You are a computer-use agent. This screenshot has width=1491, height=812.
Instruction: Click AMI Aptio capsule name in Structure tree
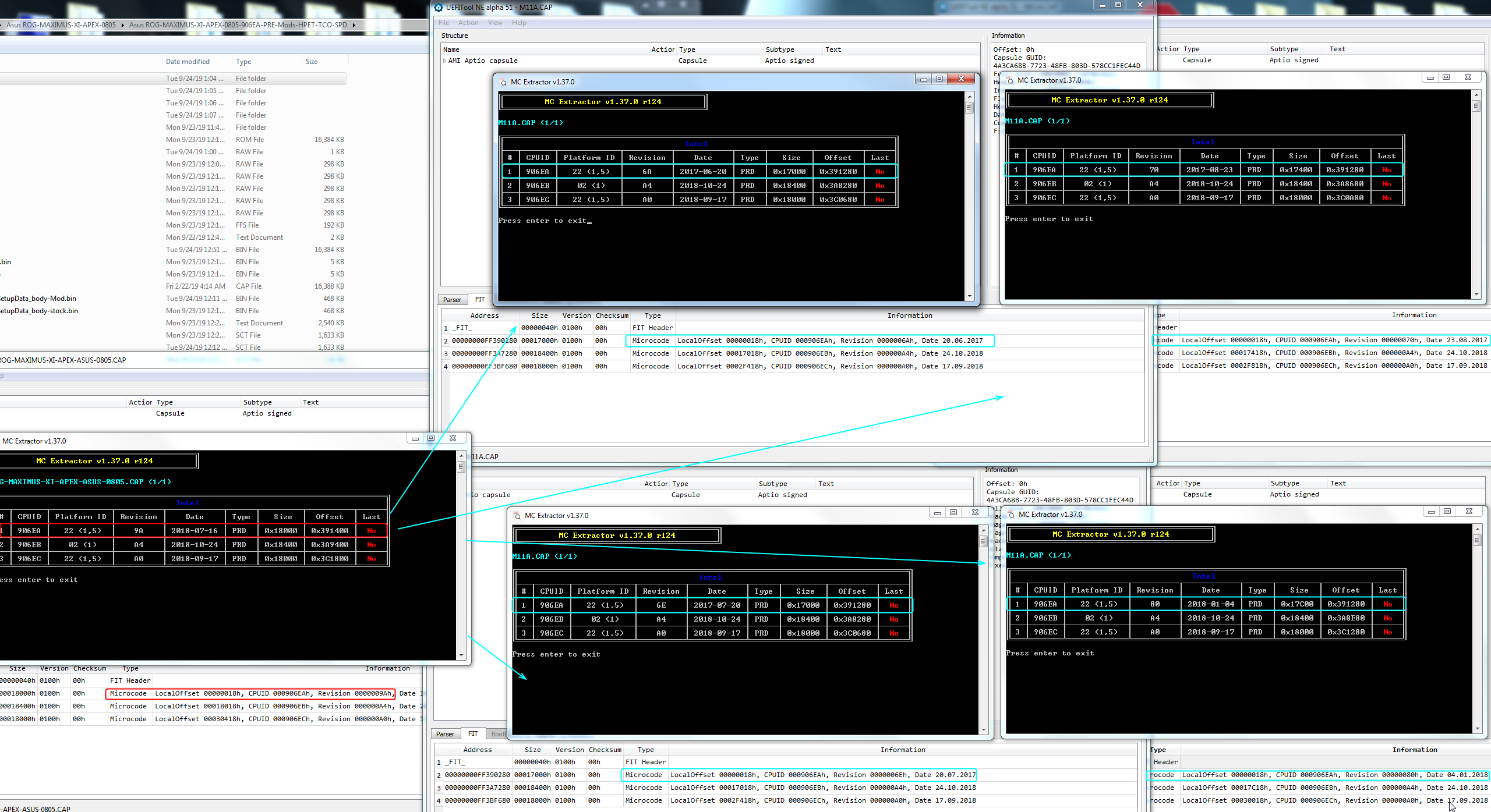click(483, 61)
